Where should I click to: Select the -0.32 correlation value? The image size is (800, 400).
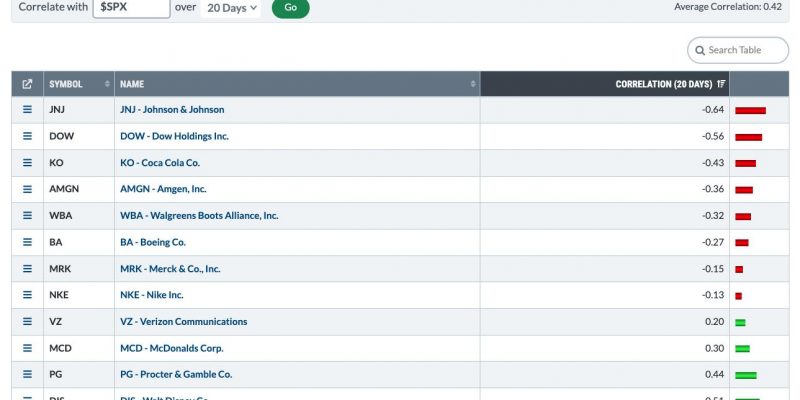tap(713, 215)
